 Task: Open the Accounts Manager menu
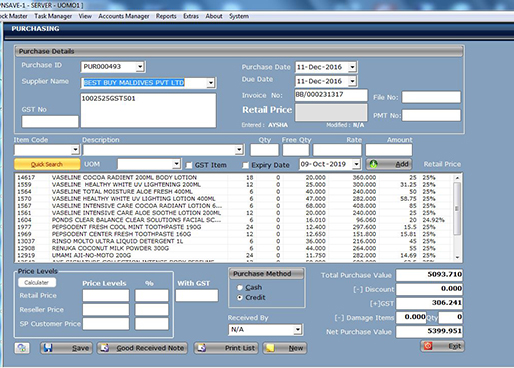tap(124, 16)
